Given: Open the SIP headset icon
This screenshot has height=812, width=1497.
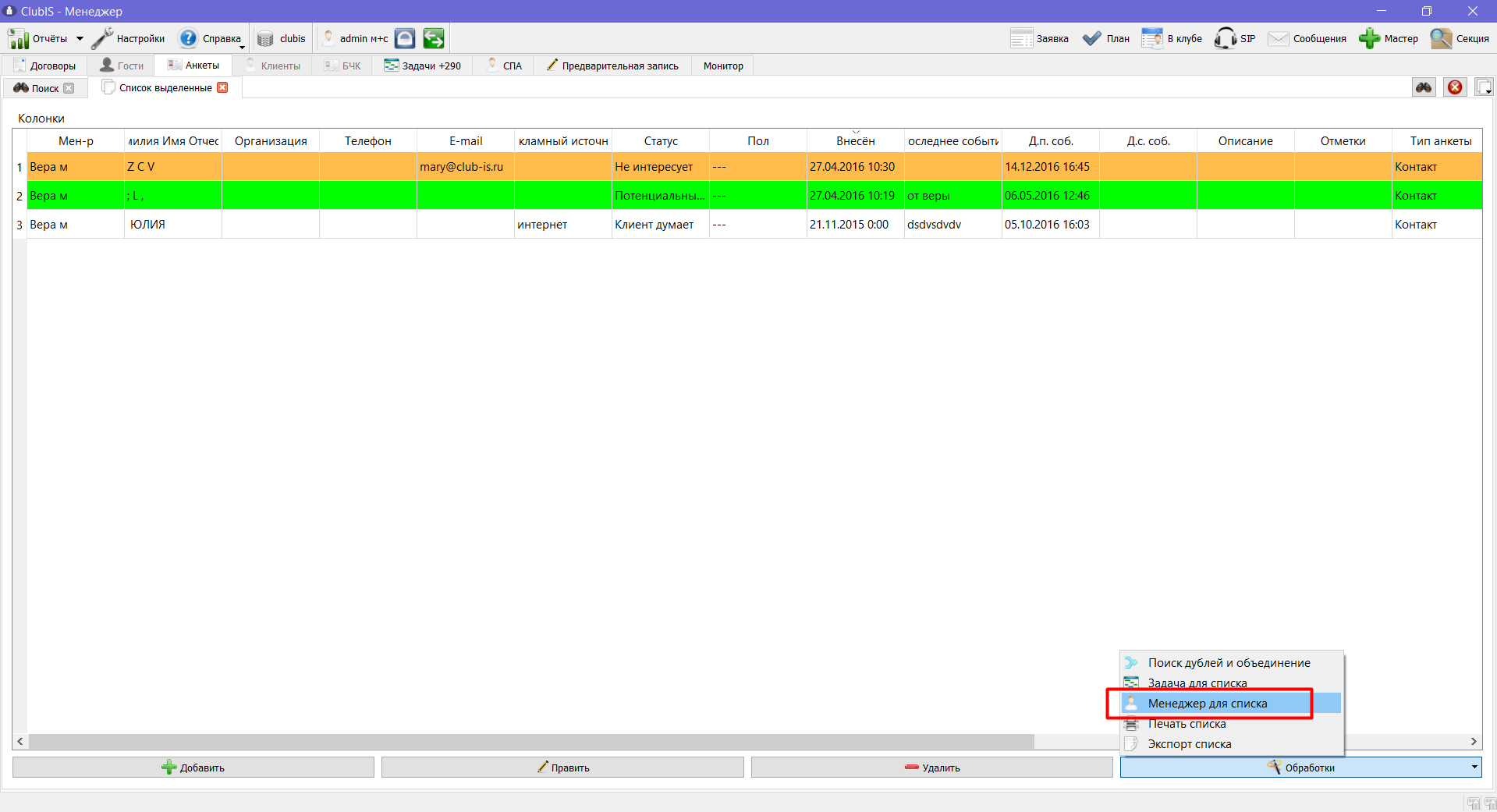Looking at the screenshot, I should 1225,38.
